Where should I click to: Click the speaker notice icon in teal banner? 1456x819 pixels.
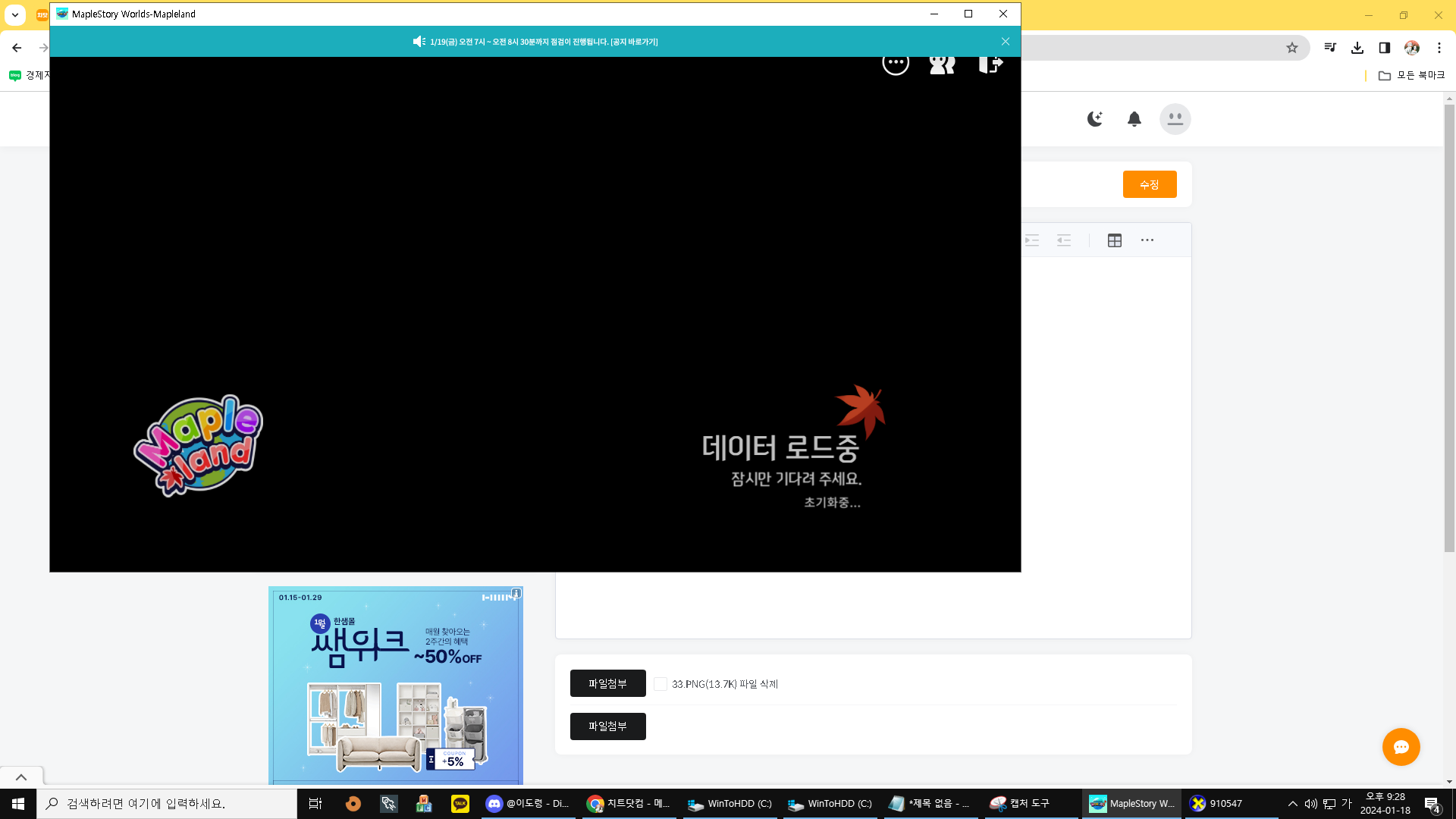point(419,42)
